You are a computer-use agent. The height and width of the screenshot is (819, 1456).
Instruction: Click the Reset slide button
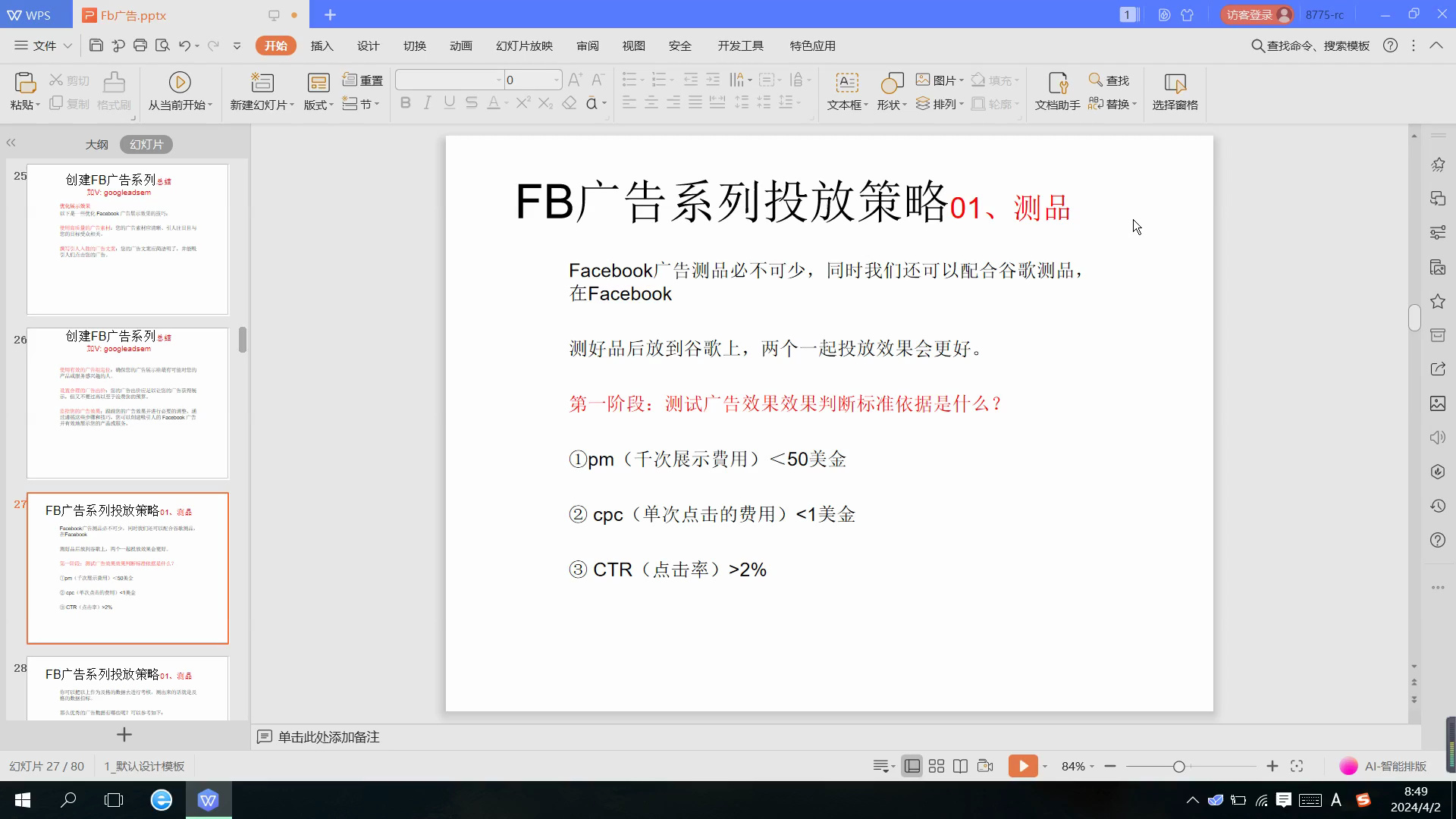point(362,80)
